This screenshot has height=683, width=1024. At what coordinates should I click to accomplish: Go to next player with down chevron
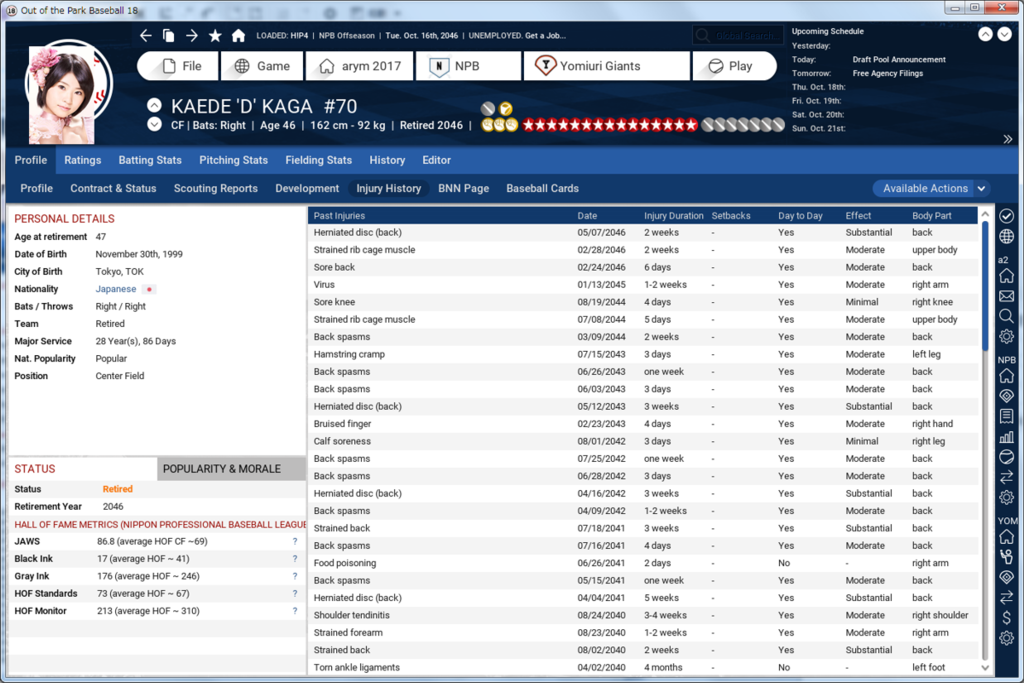tap(154, 124)
